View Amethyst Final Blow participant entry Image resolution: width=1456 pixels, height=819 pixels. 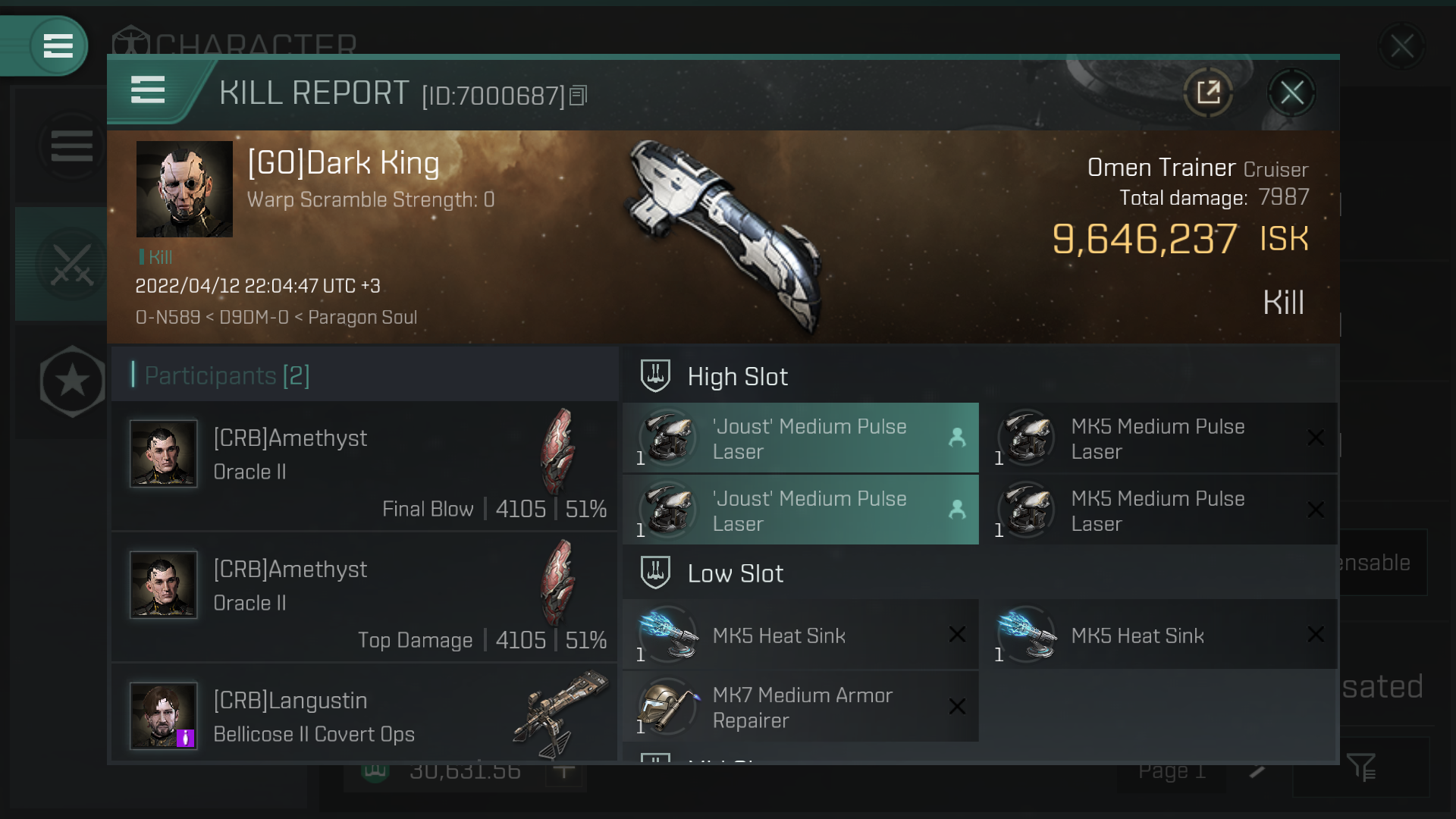click(365, 467)
